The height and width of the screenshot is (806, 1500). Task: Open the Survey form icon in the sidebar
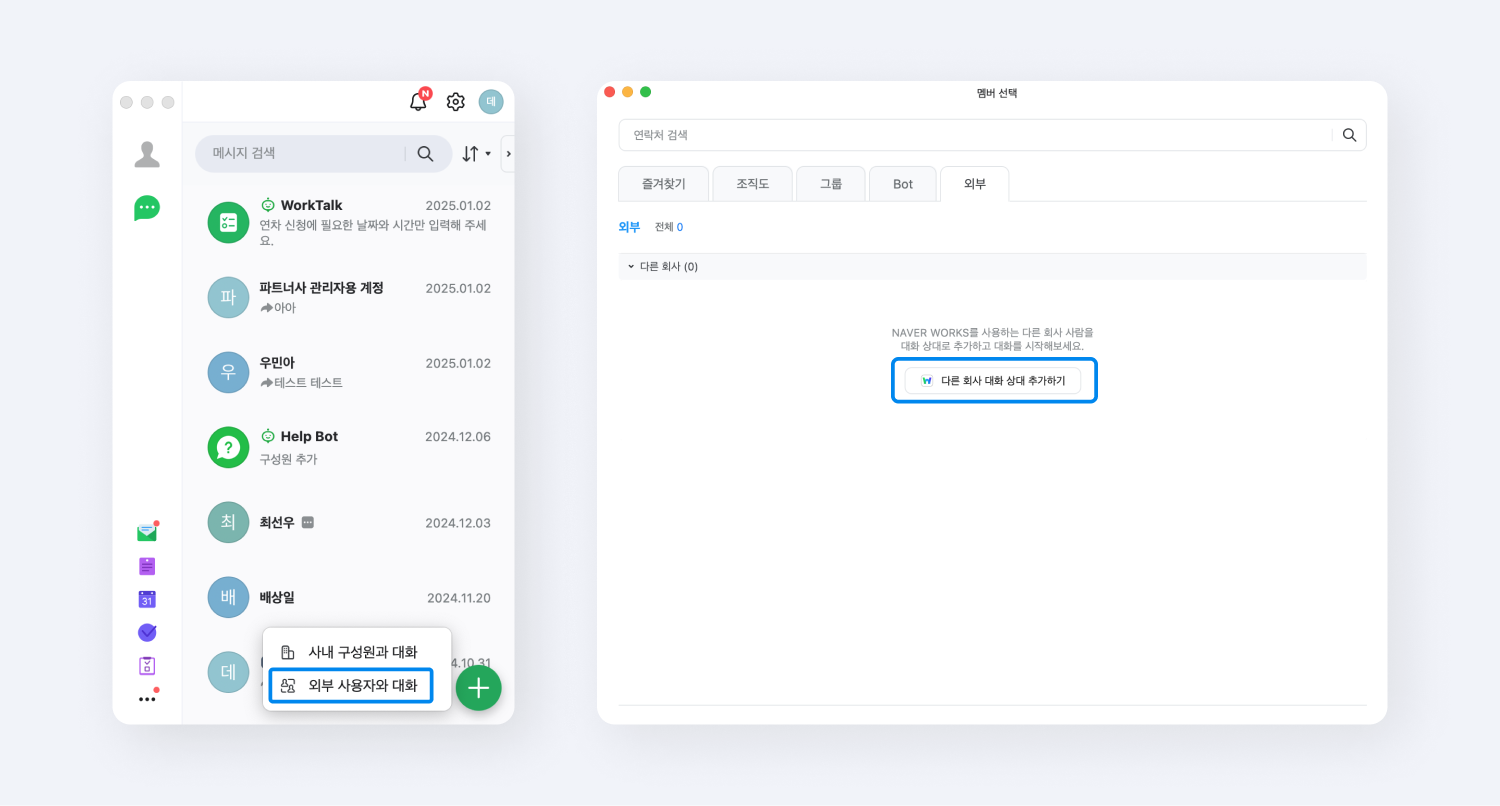(x=147, y=666)
